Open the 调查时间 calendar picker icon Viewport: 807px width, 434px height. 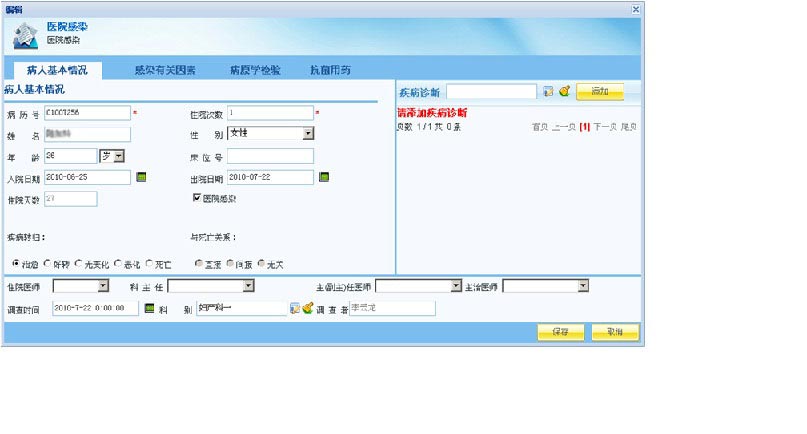point(149,308)
